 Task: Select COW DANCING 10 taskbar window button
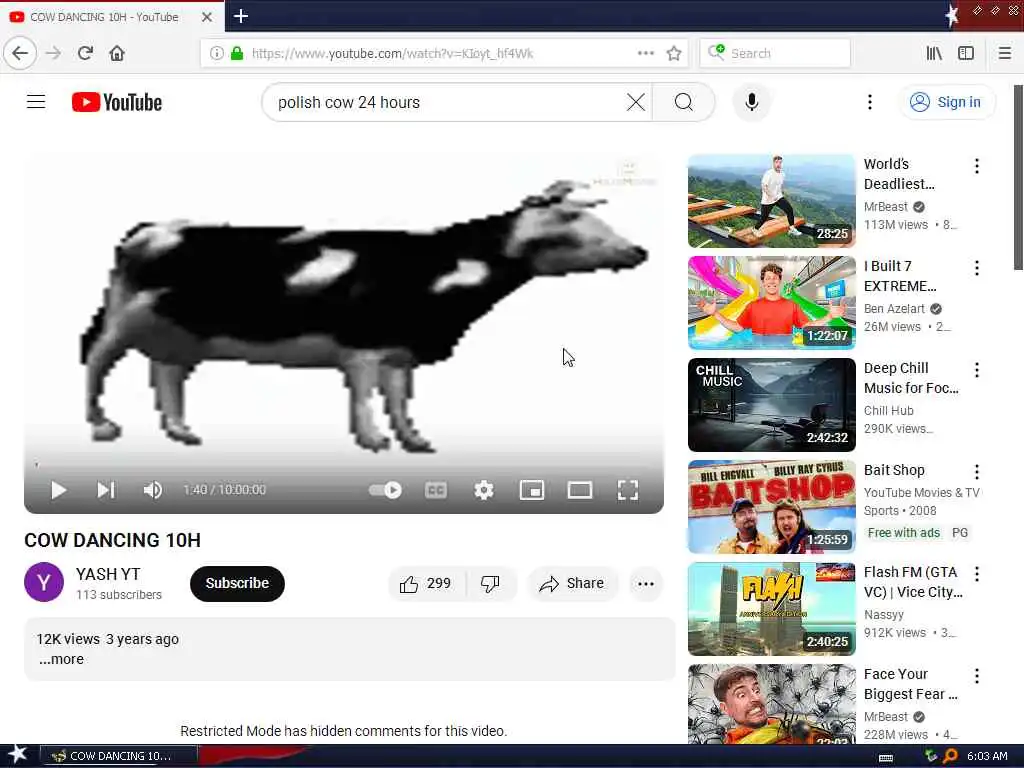(119, 756)
